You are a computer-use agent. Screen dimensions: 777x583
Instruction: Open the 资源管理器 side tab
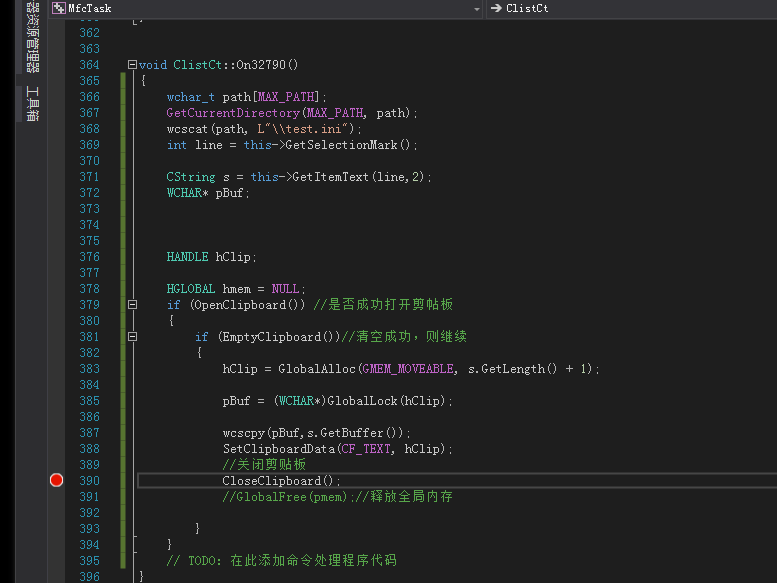click(x=32, y=37)
